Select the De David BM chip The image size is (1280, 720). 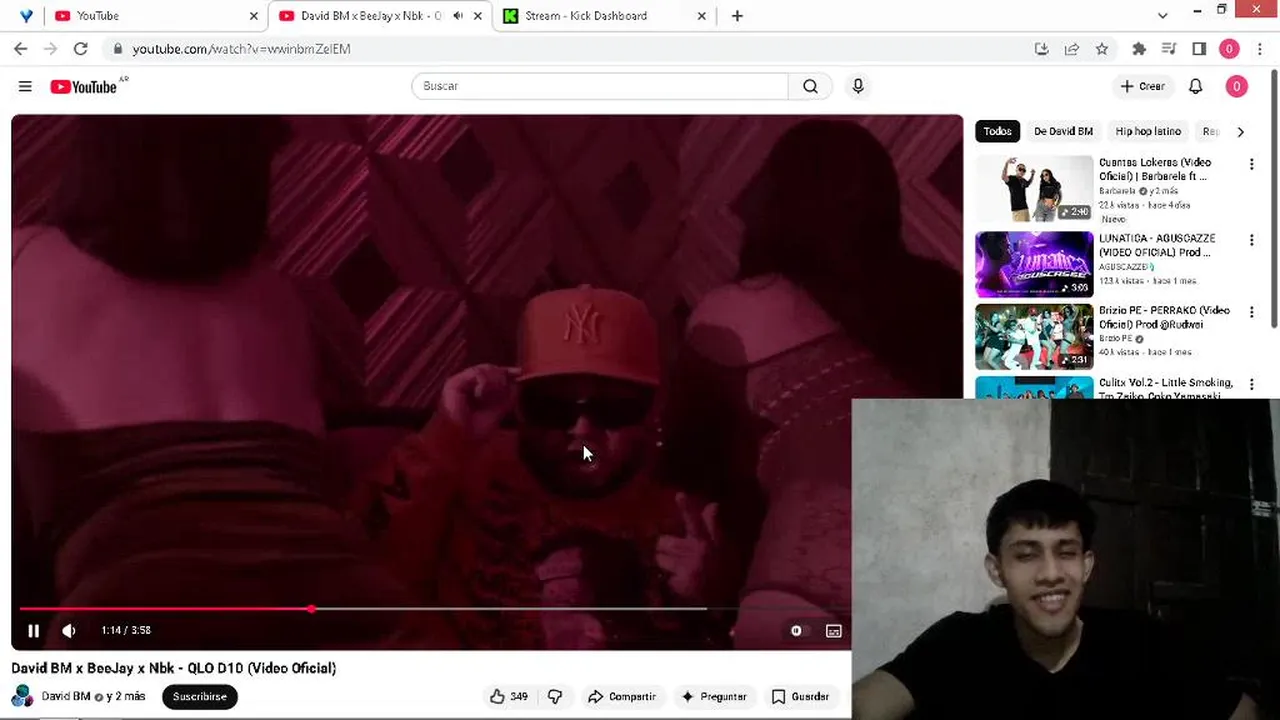pyautogui.click(x=1063, y=131)
